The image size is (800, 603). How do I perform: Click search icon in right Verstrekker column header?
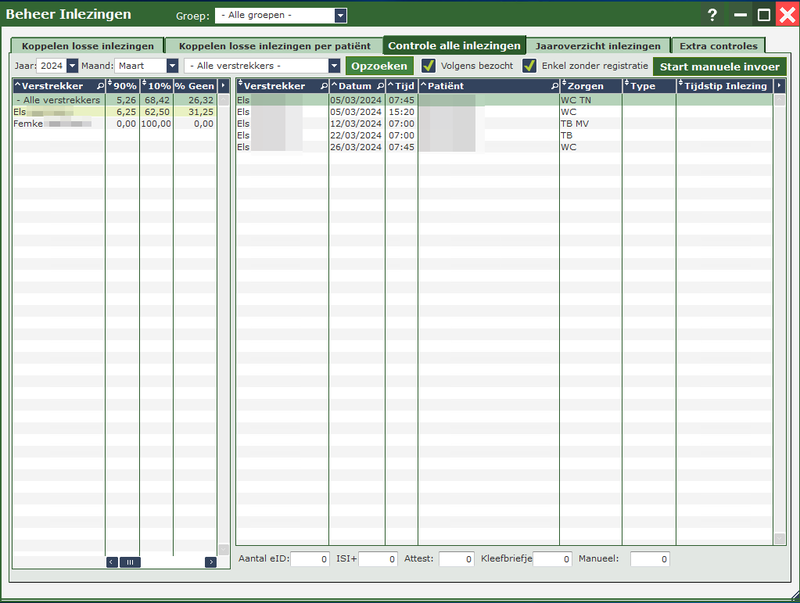pyautogui.click(x=323, y=86)
